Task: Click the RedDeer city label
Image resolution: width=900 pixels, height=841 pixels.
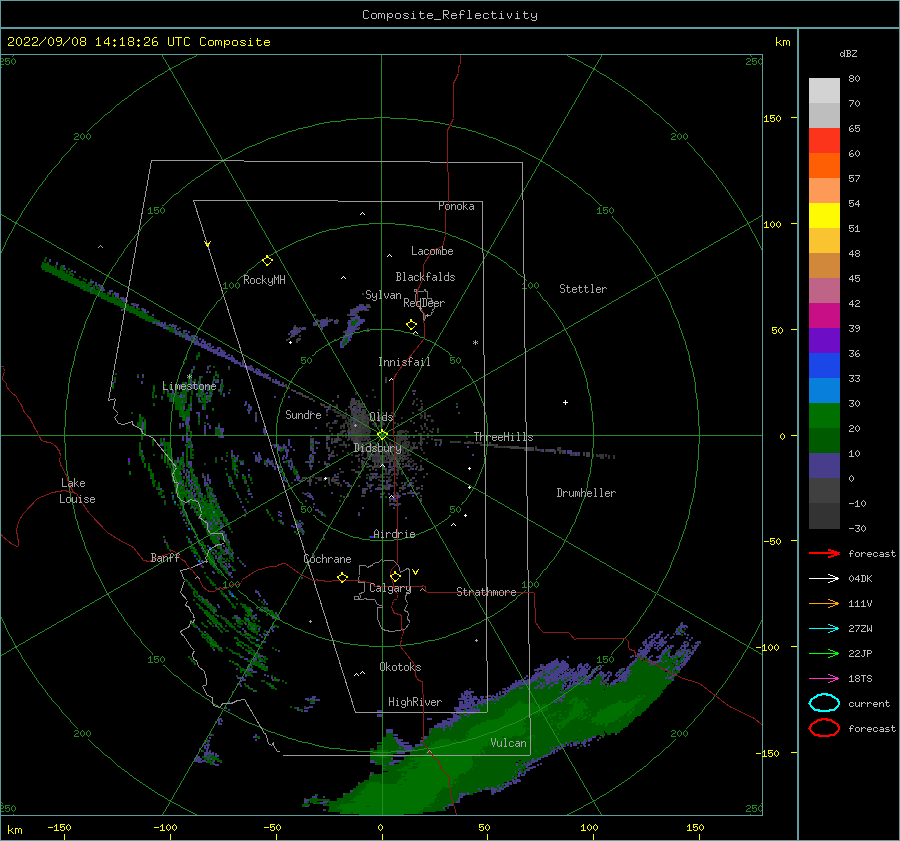Action: tap(424, 303)
